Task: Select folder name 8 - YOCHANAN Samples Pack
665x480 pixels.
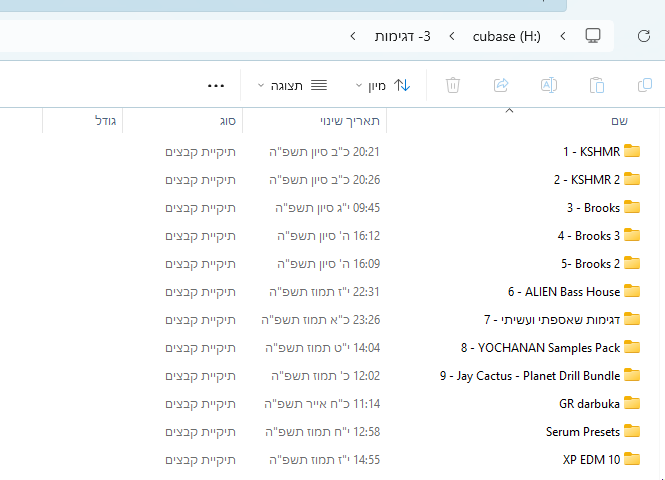Action: (540, 348)
